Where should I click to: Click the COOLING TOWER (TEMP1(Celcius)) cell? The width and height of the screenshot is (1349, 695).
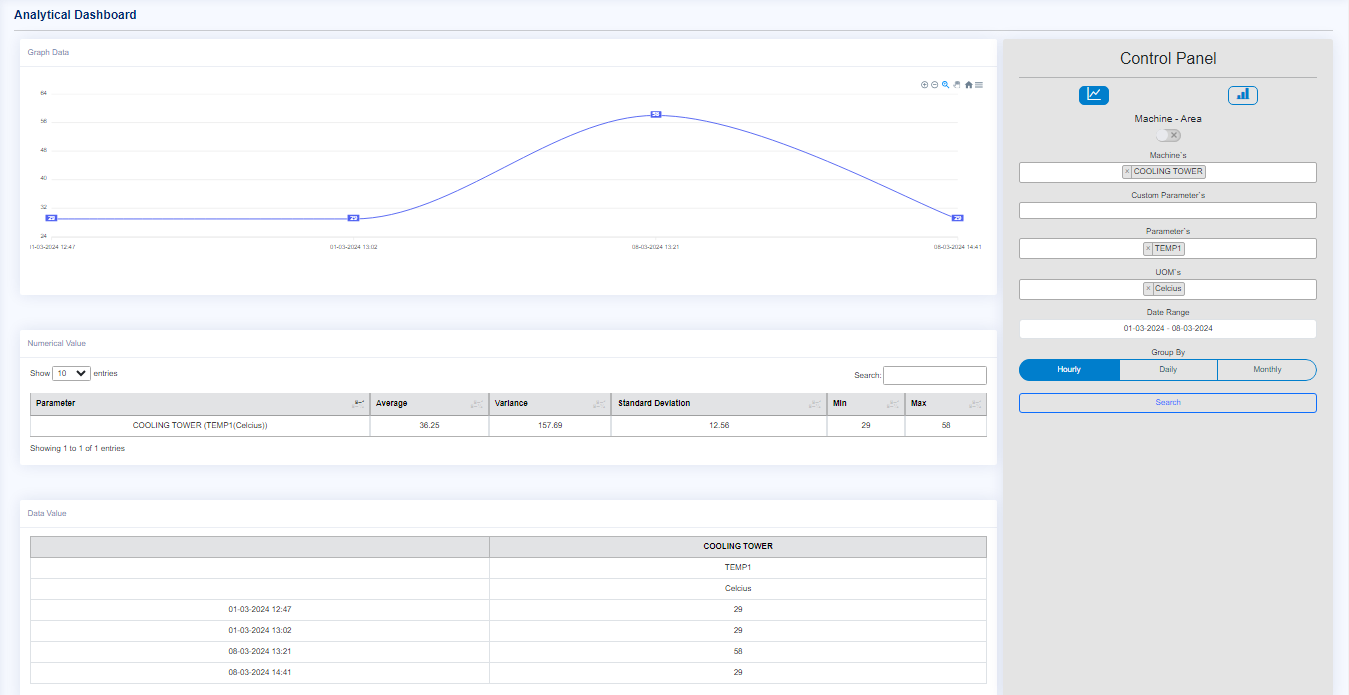point(200,426)
